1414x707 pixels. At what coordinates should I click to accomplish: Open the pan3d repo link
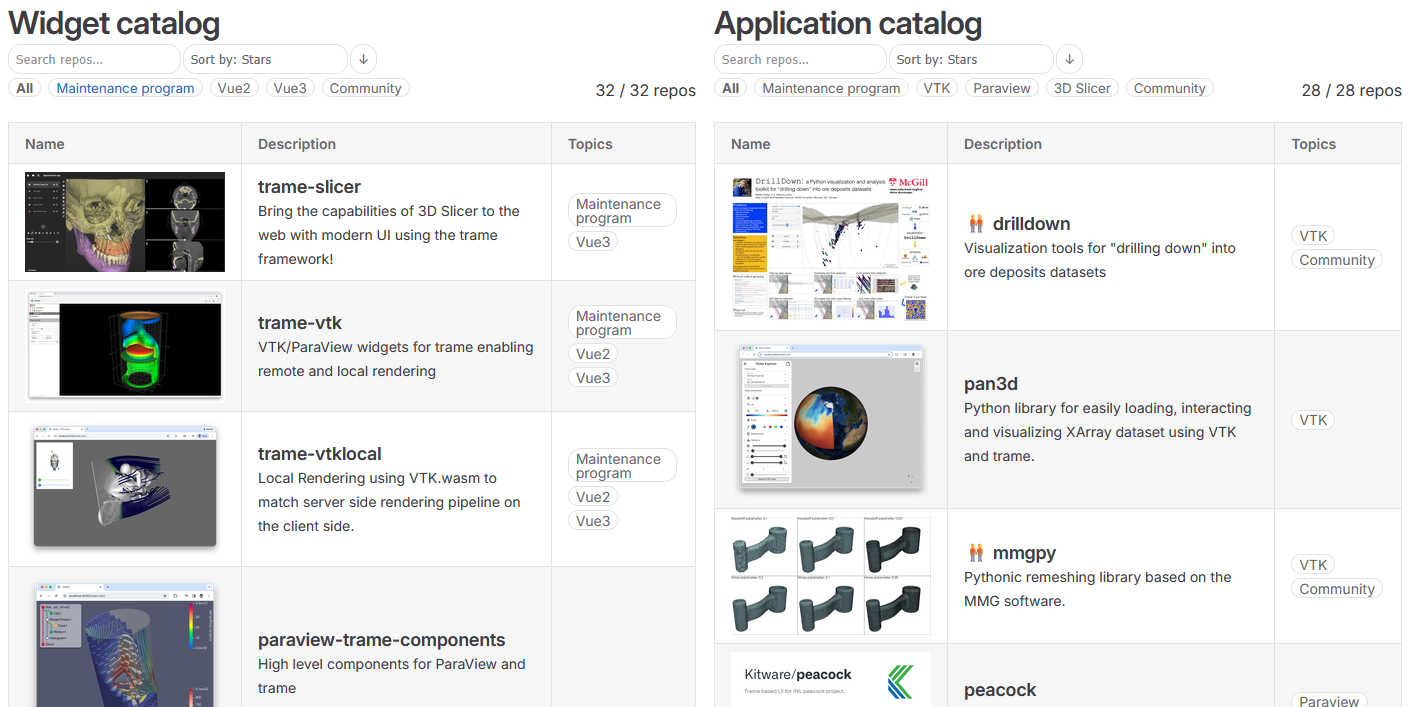(x=991, y=383)
